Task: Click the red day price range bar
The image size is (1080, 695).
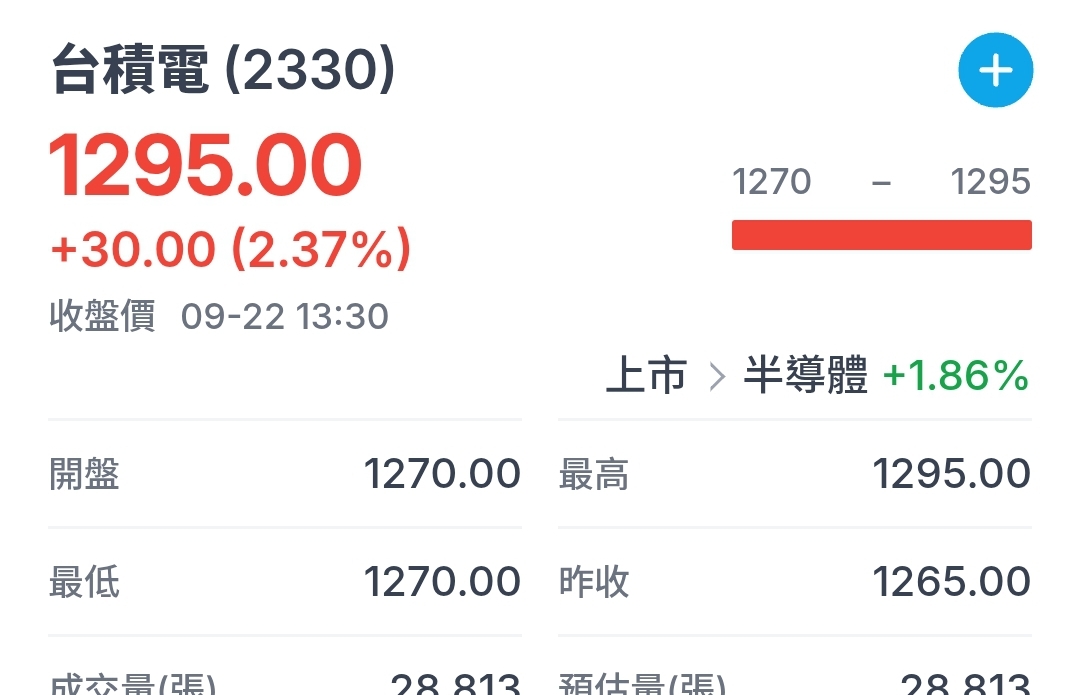Action: [881, 235]
